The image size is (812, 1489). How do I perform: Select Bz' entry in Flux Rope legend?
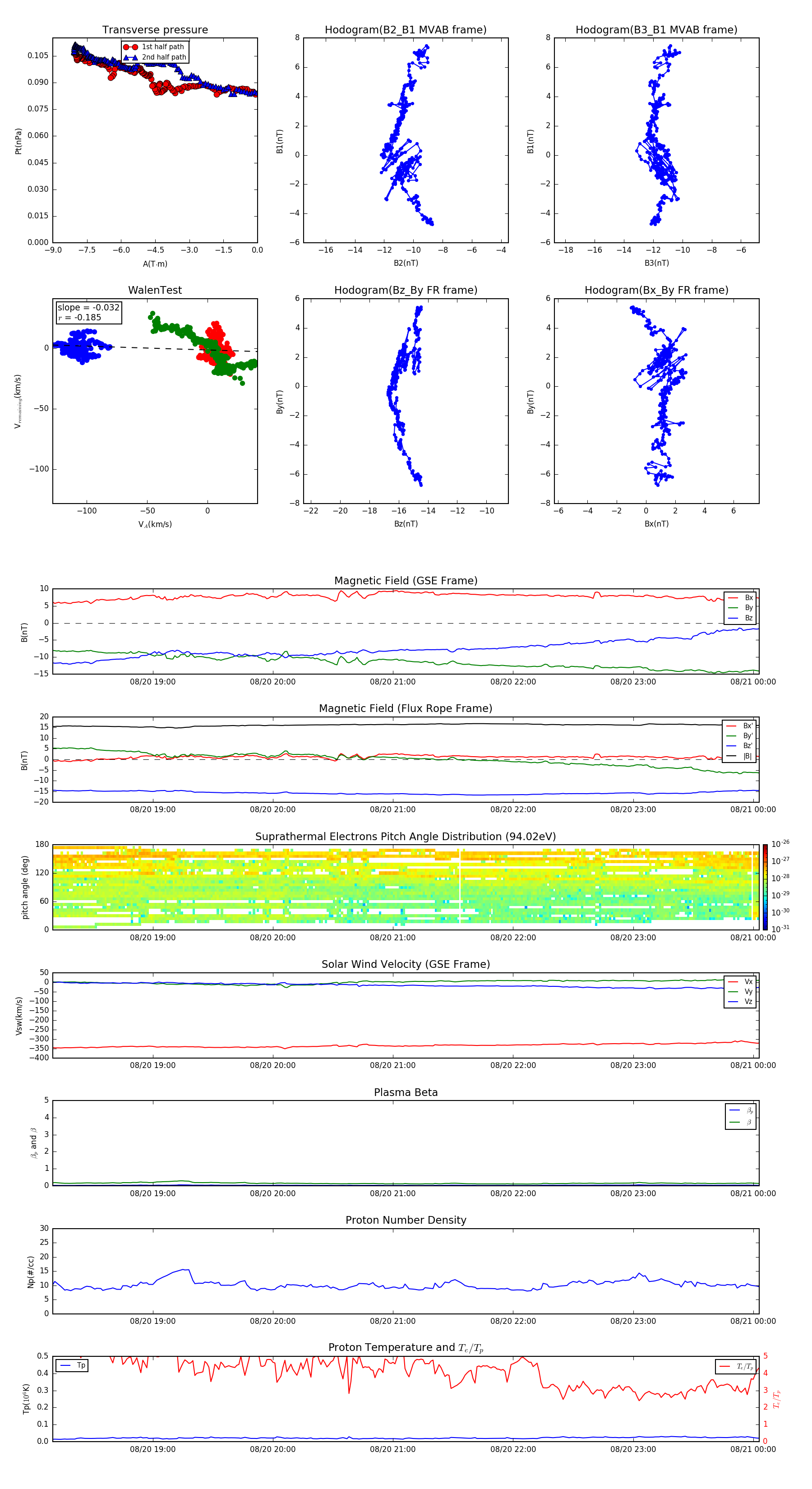740,746
